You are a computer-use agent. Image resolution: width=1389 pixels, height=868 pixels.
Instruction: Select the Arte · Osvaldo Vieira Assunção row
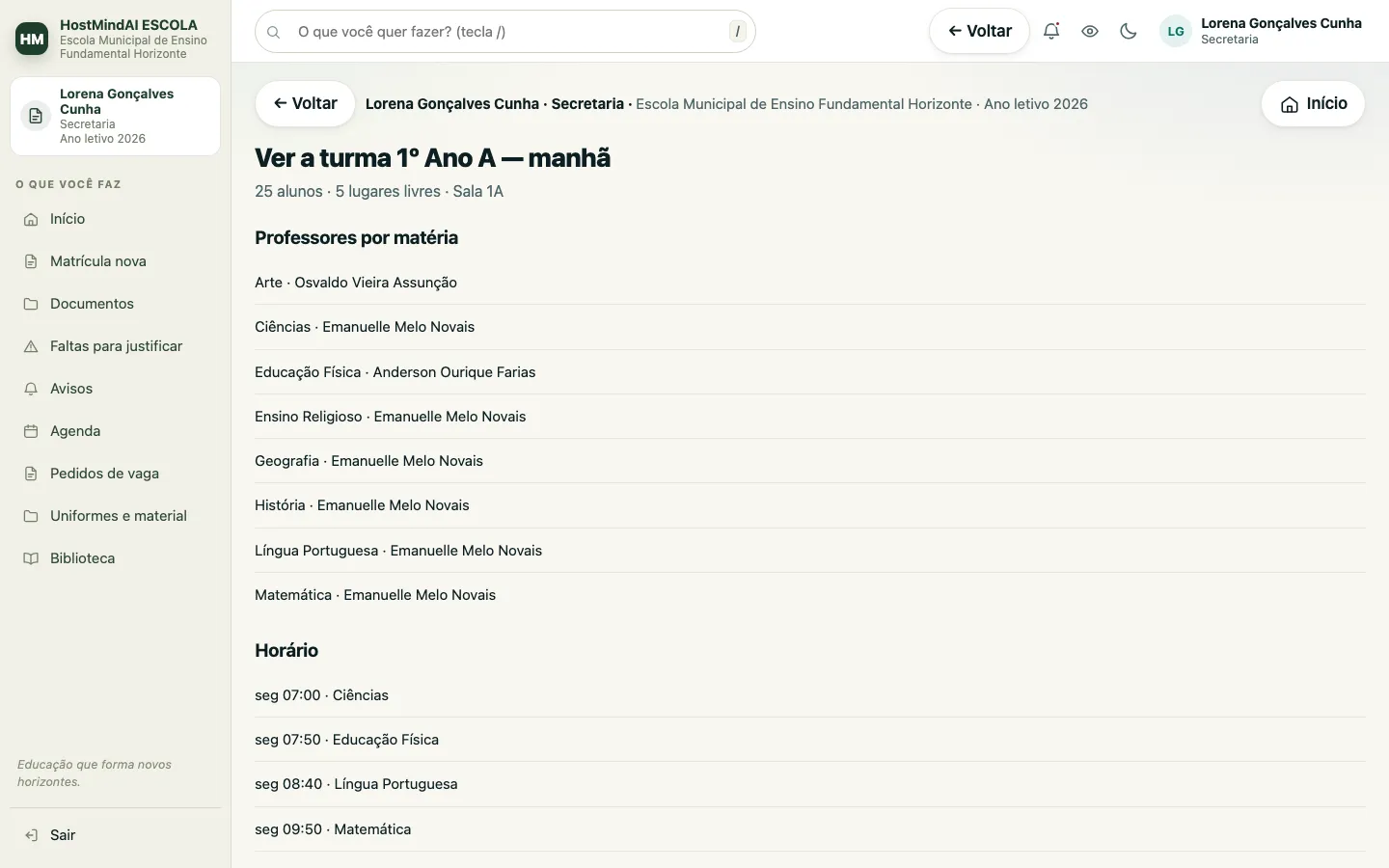tap(810, 283)
